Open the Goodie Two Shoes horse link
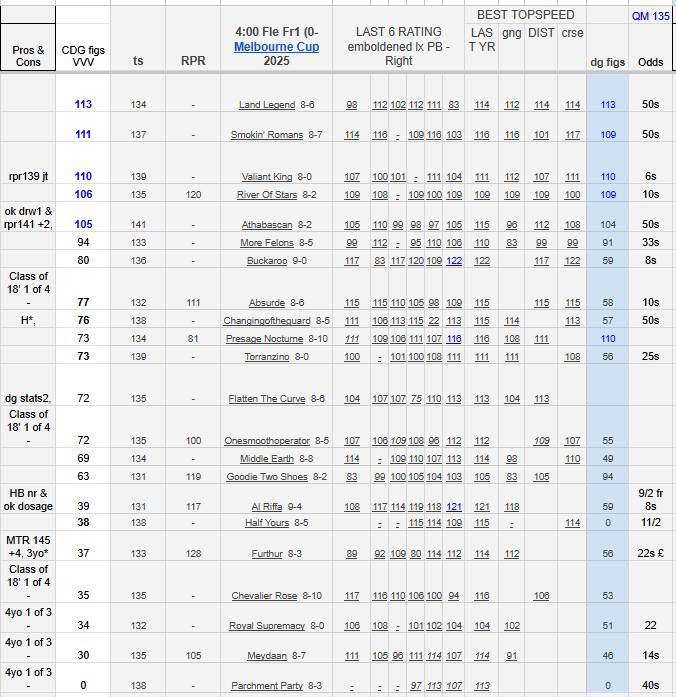Image resolution: width=676 pixels, height=697 pixels. 267,477
